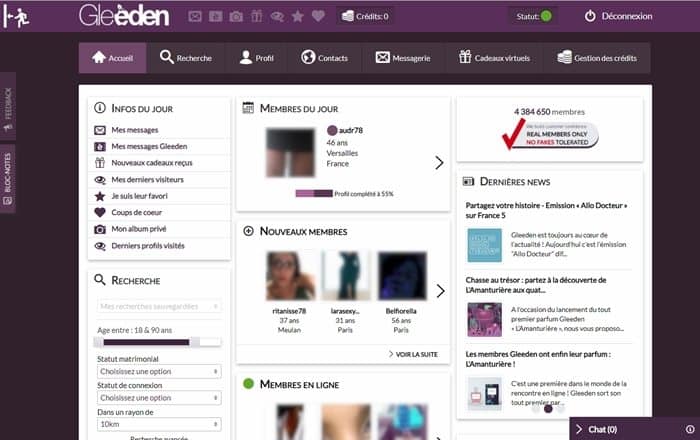
Task: Open the Allo Docteur news thumbnail
Action: [484, 245]
